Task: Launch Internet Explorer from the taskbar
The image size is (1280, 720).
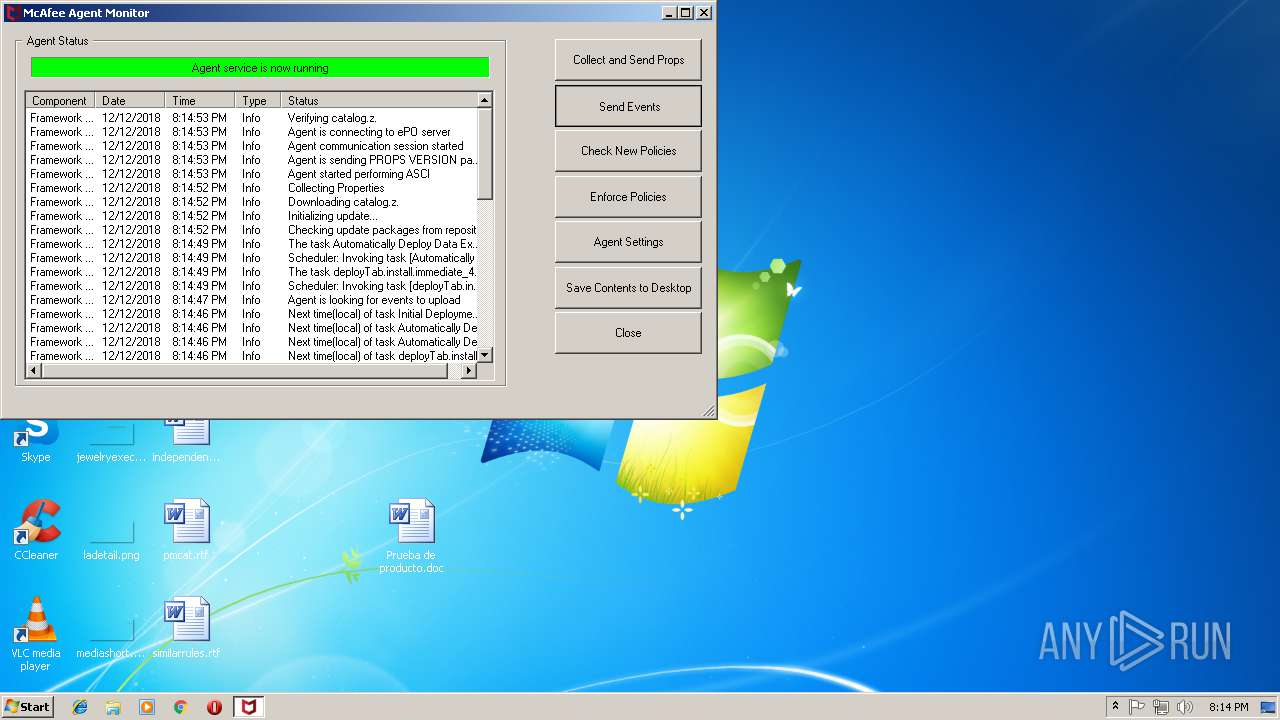Action: click(x=80, y=707)
